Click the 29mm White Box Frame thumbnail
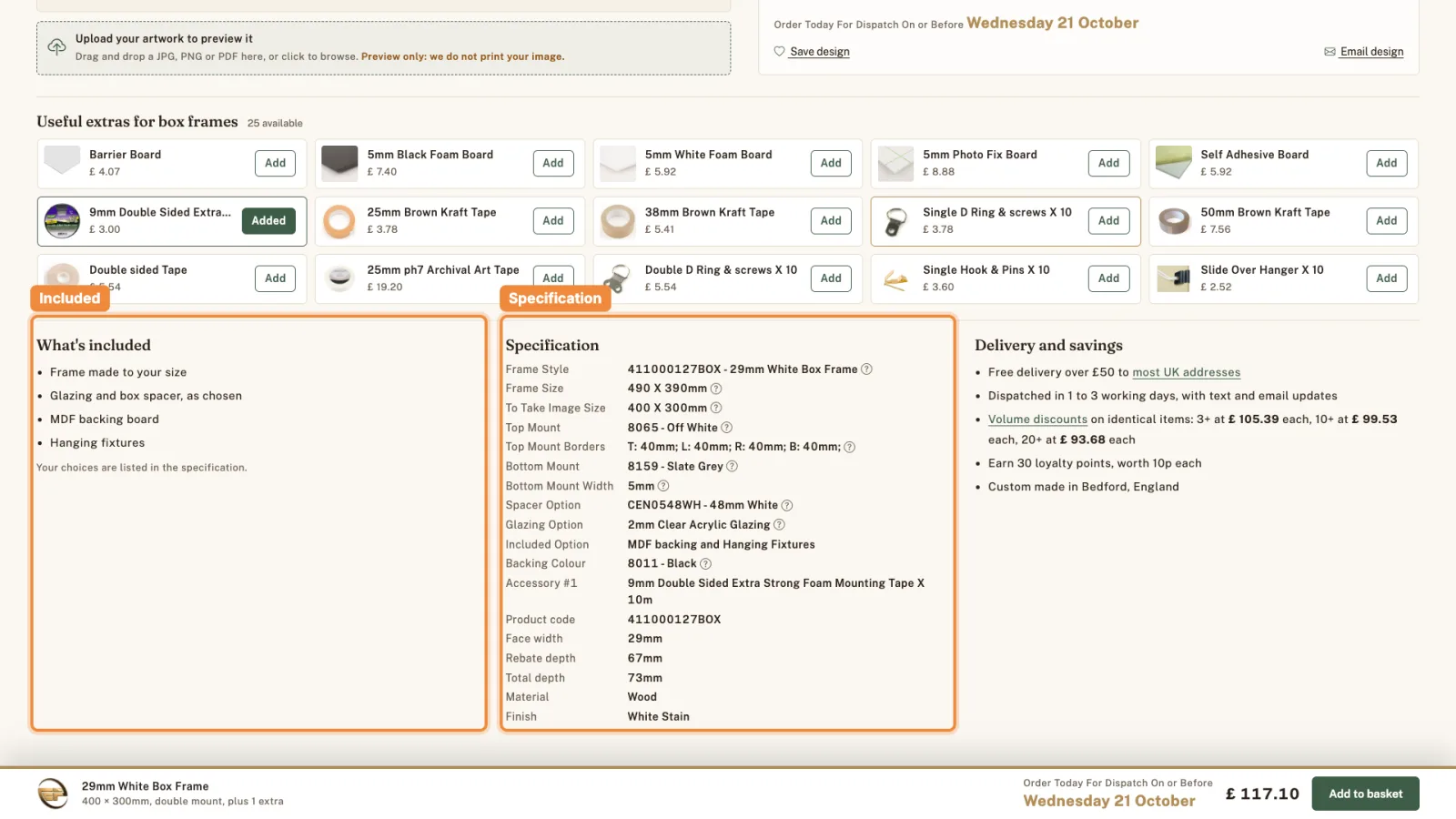 tap(53, 794)
